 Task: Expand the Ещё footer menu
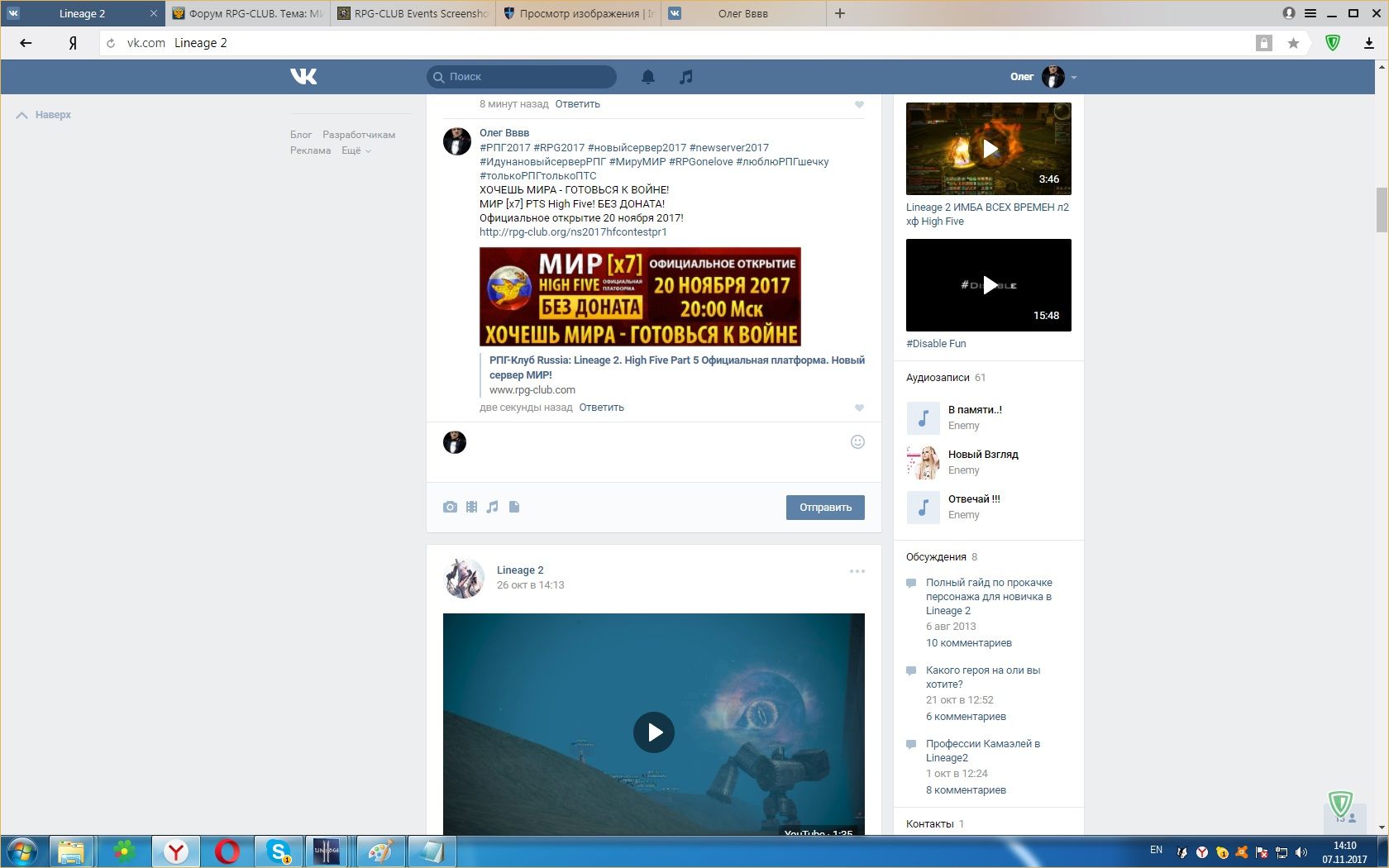(356, 150)
